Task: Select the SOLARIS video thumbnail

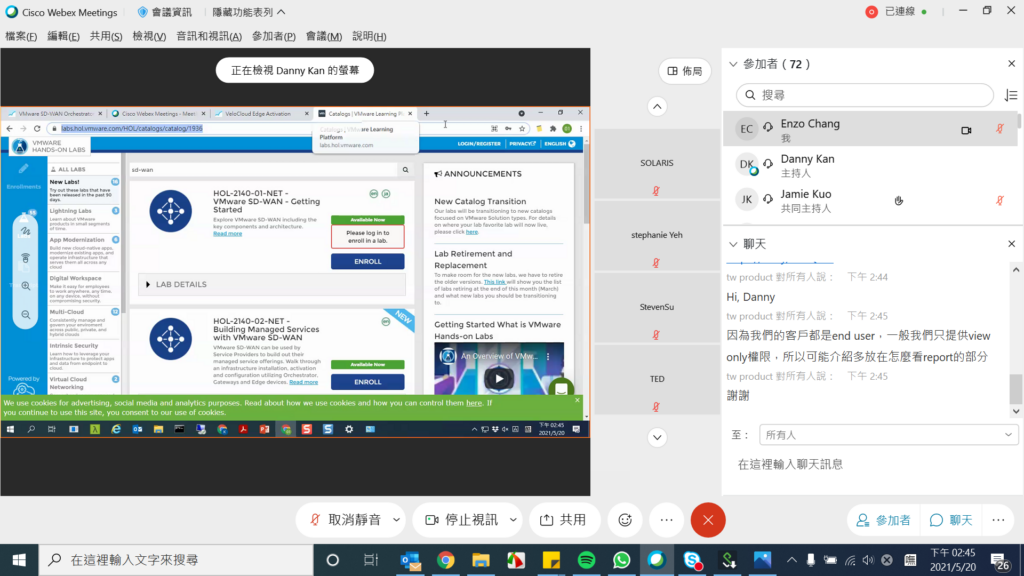Action: [656, 163]
